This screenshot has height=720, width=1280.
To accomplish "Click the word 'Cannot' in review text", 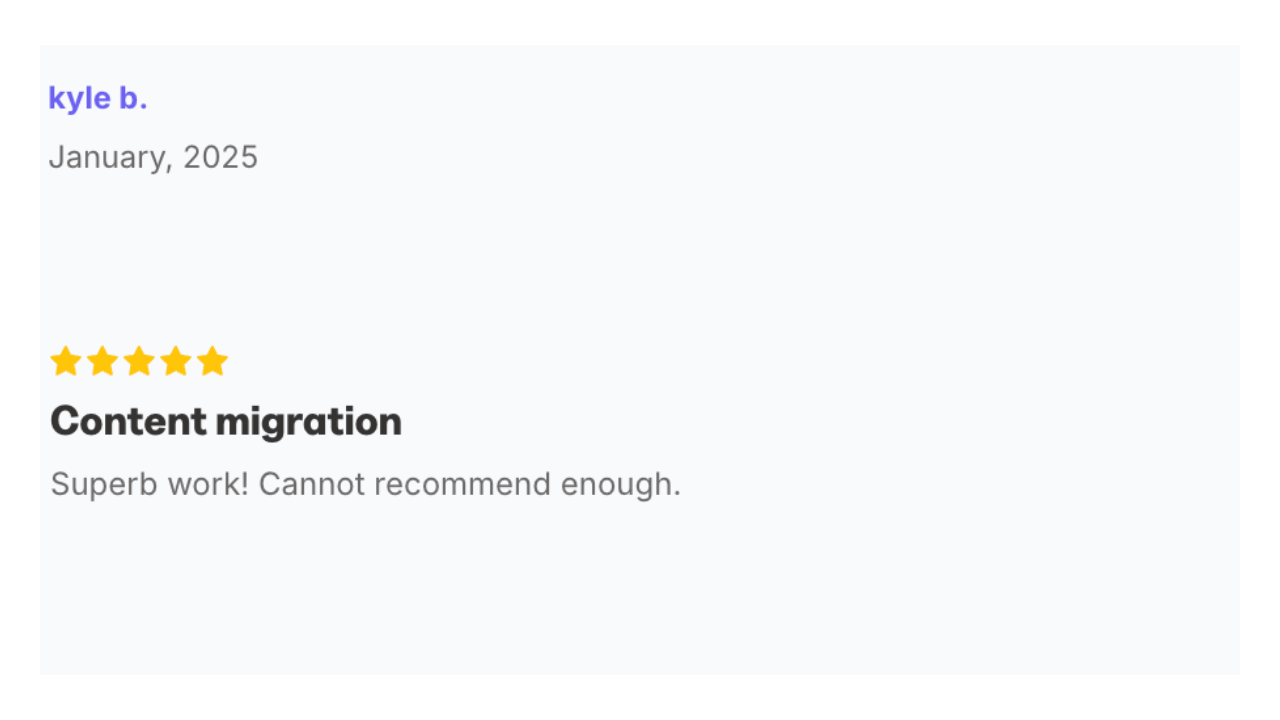I will 312,484.
